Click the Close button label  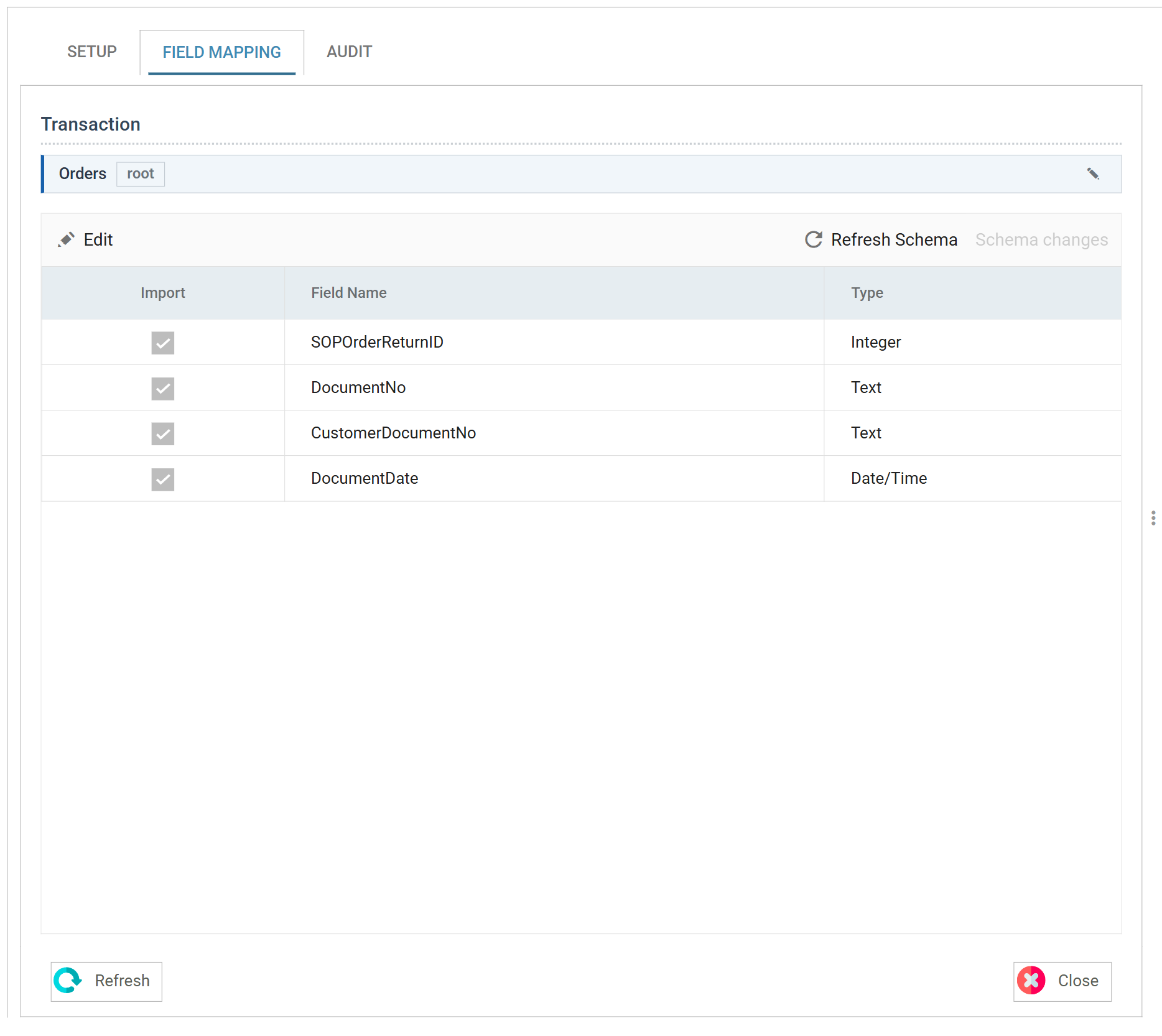1078,981
